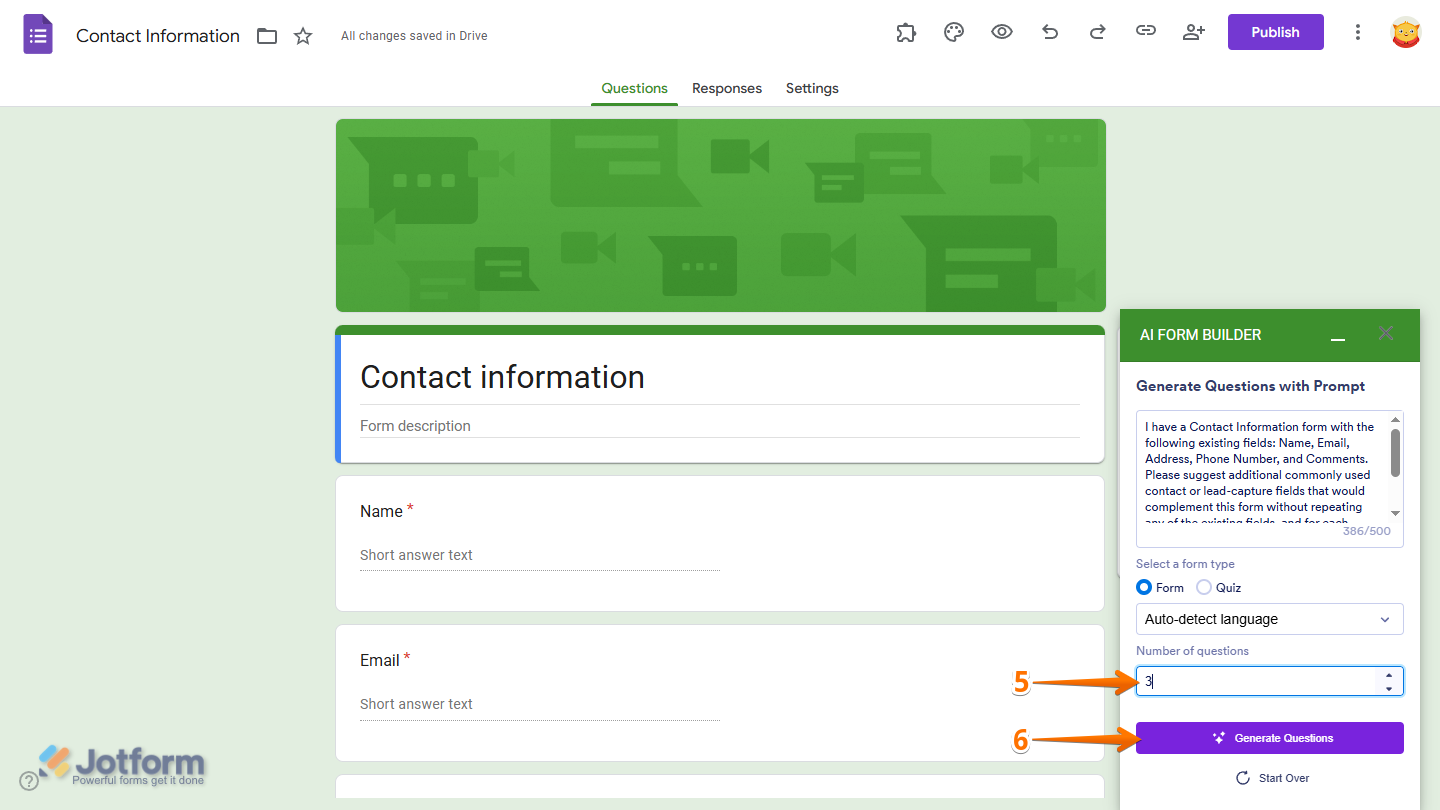Switch to the Settings tab
The width and height of the screenshot is (1440, 810).
coord(811,88)
